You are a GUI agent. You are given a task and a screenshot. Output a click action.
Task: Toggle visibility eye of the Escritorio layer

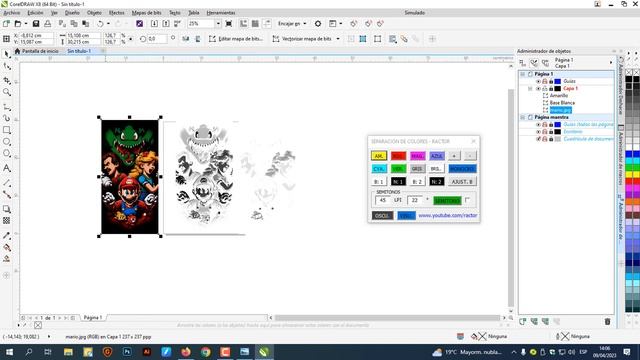pyautogui.click(x=538, y=132)
